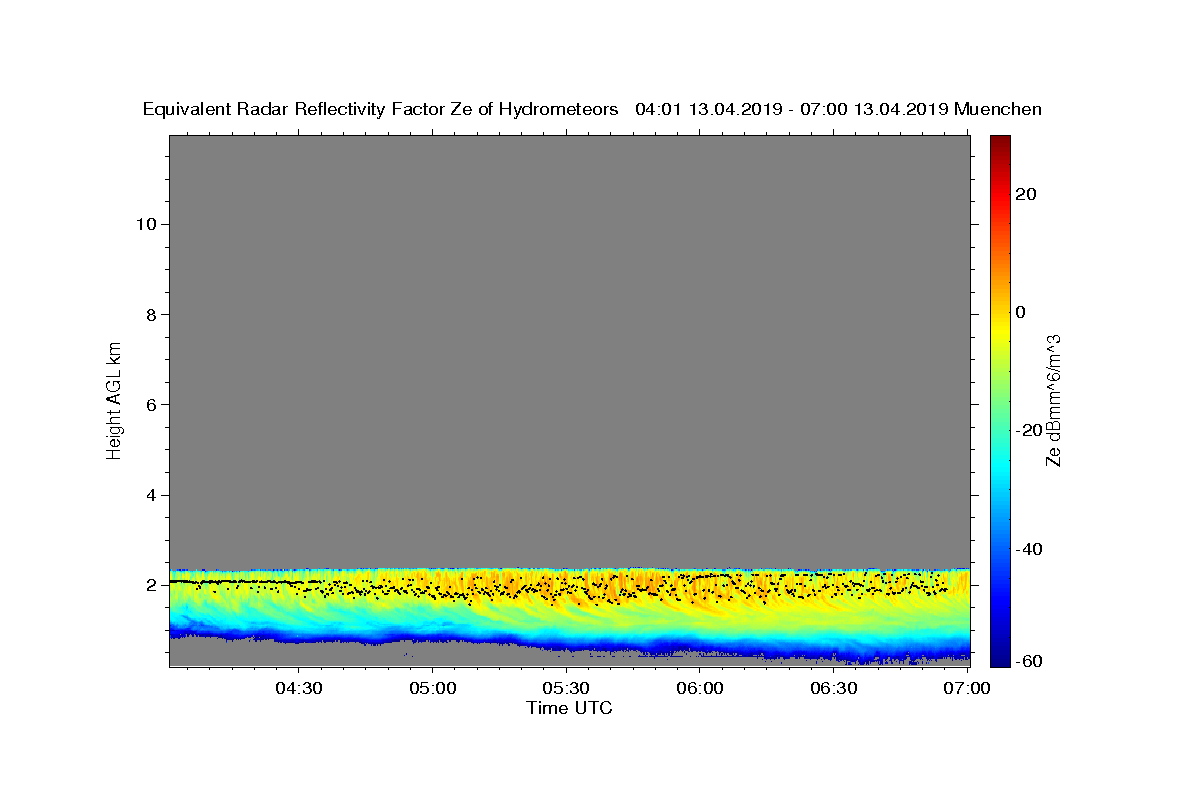Click the colorbar label -40
Image resolution: width=1200 pixels, height=800 pixels.
1029,549
